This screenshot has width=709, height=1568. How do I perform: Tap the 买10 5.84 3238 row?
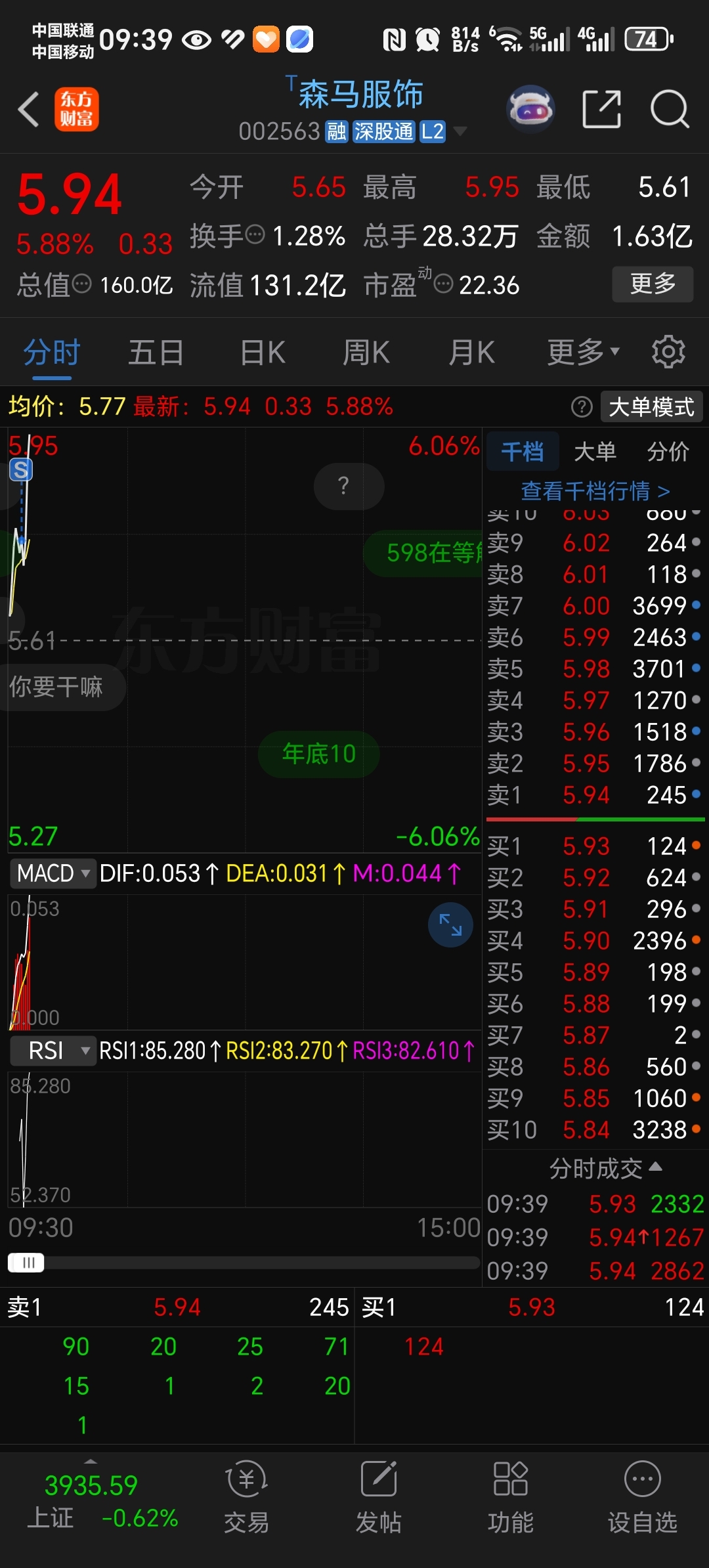coord(595,1129)
